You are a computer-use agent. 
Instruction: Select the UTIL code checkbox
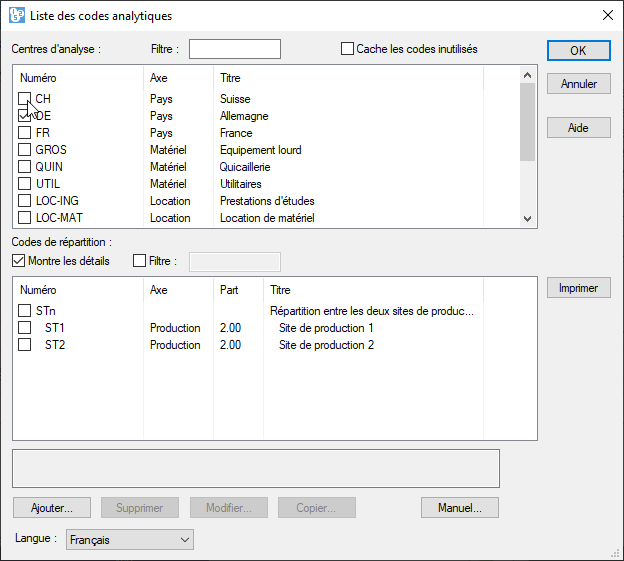click(24, 184)
